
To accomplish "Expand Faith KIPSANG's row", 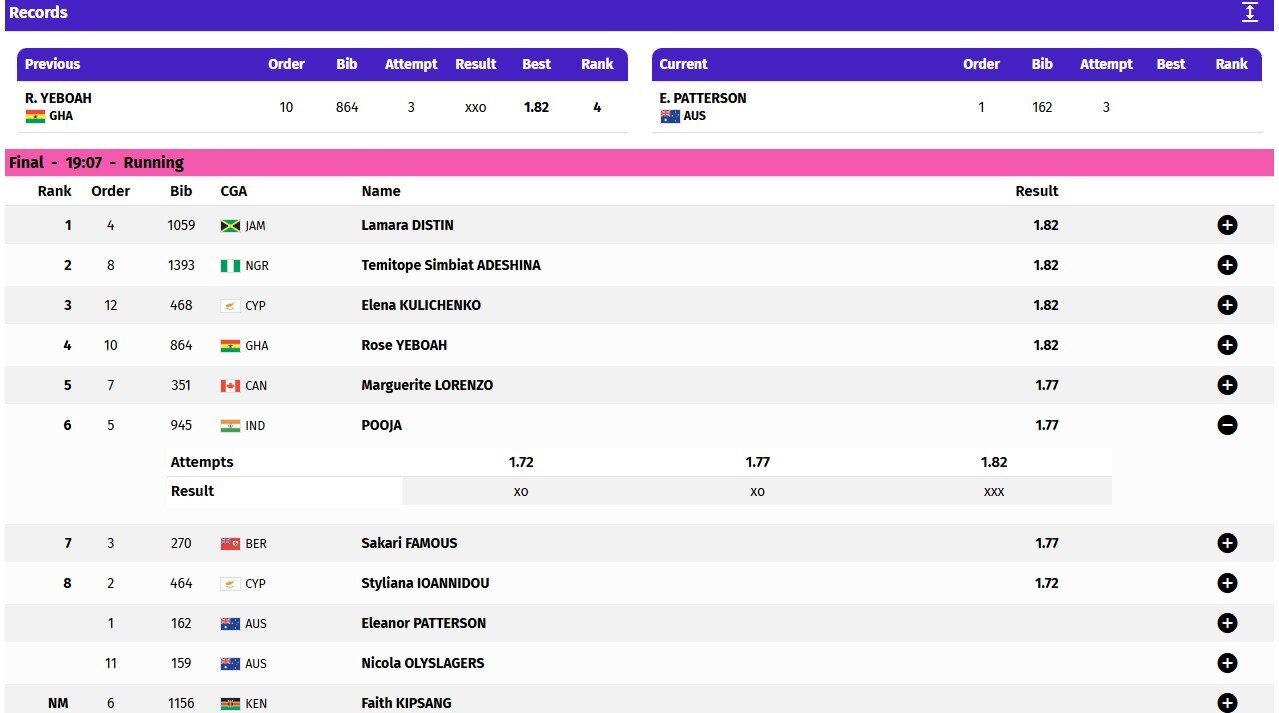I will tap(1227, 703).
